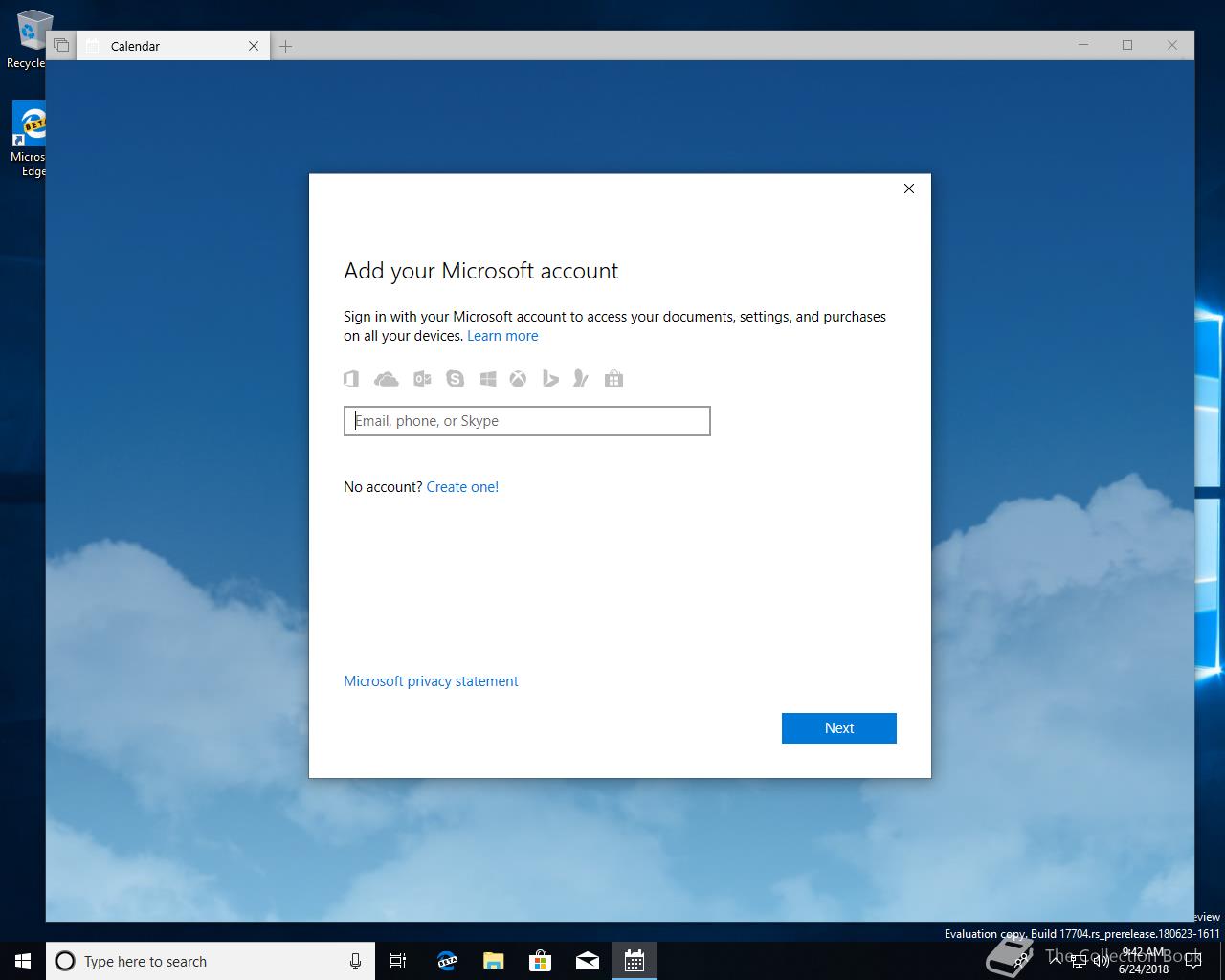The width and height of the screenshot is (1225, 980).
Task: Click the Bing icon in the services row
Action: tap(550, 379)
